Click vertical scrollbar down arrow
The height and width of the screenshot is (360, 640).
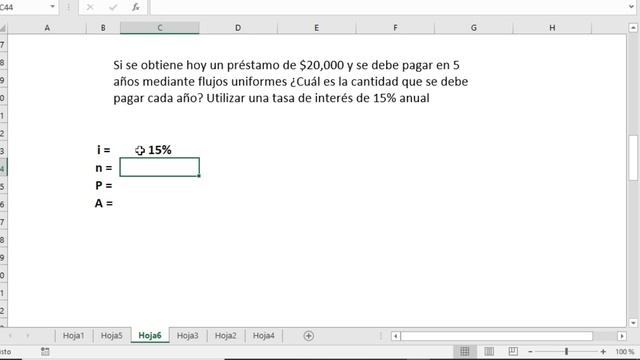(633, 322)
